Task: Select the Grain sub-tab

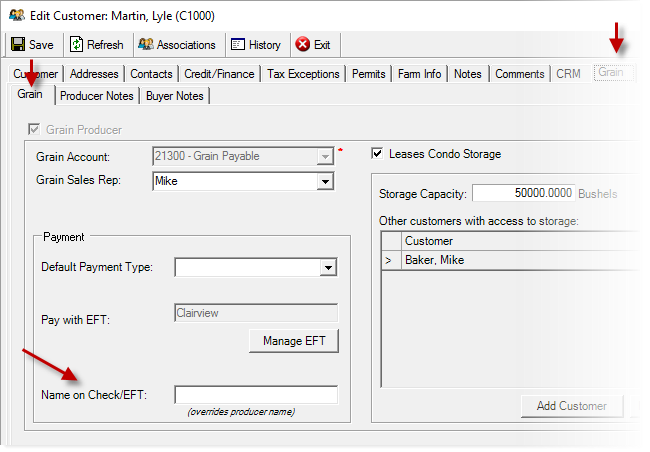Action: [30, 94]
